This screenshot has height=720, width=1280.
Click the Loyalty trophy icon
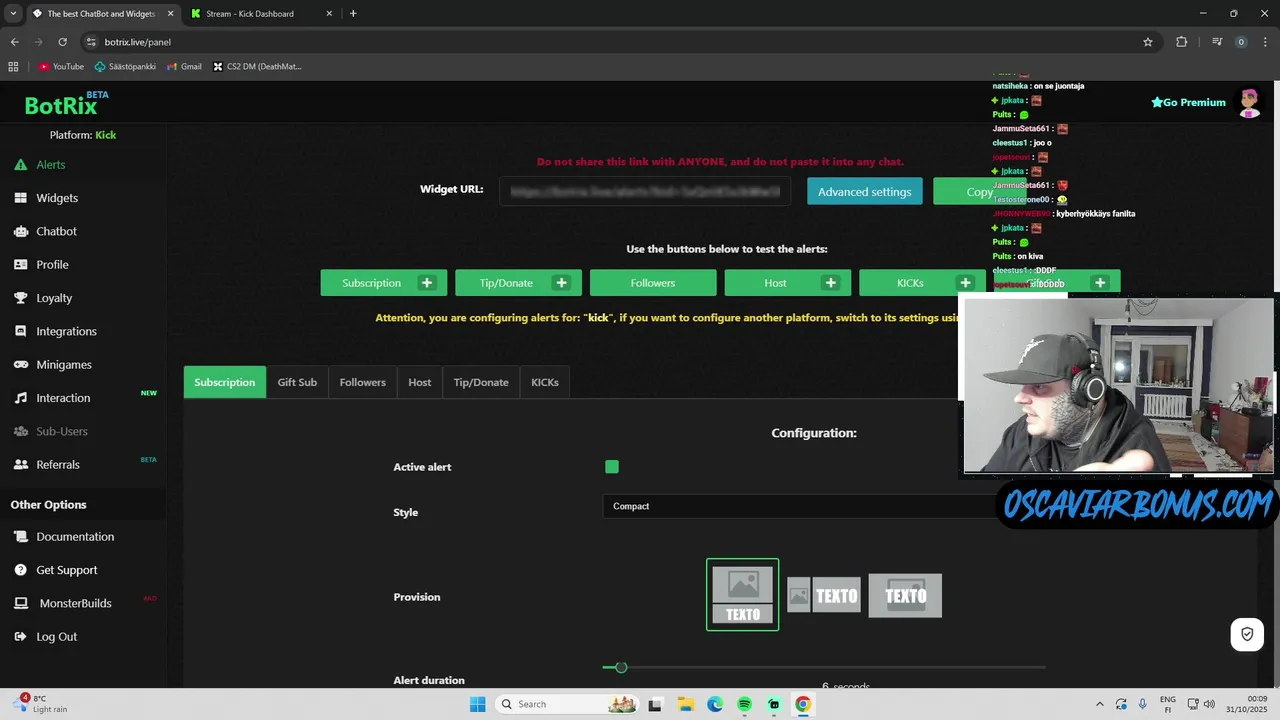click(x=20, y=298)
